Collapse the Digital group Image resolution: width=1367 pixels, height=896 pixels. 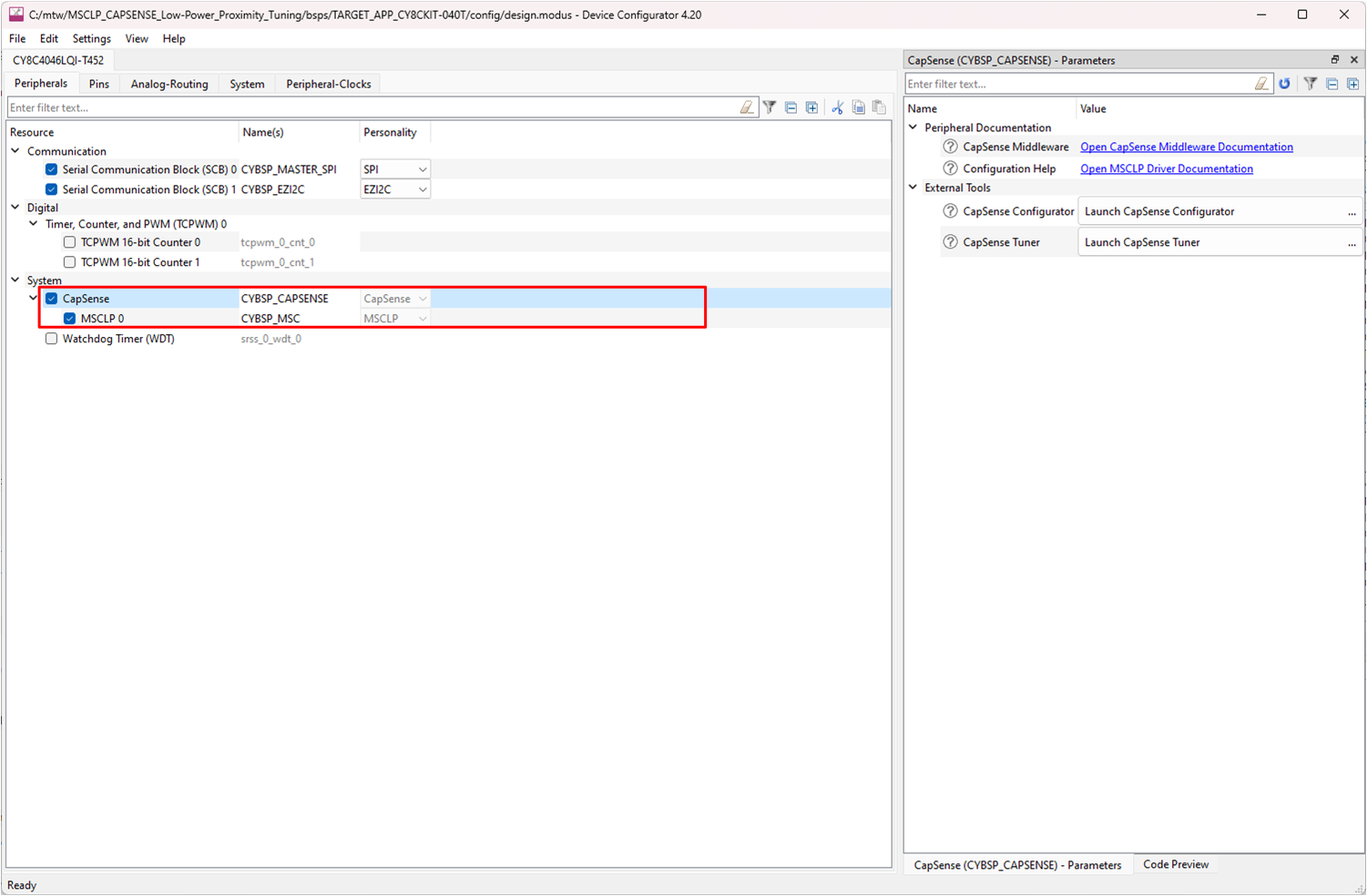[15, 208]
